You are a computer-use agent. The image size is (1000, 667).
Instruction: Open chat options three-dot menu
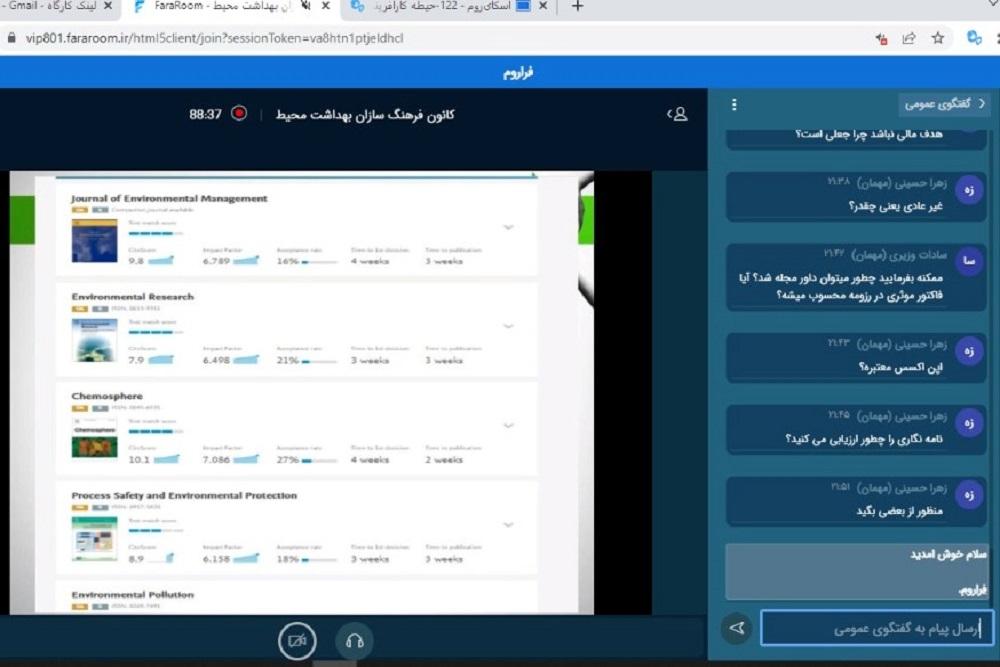[x=734, y=105]
